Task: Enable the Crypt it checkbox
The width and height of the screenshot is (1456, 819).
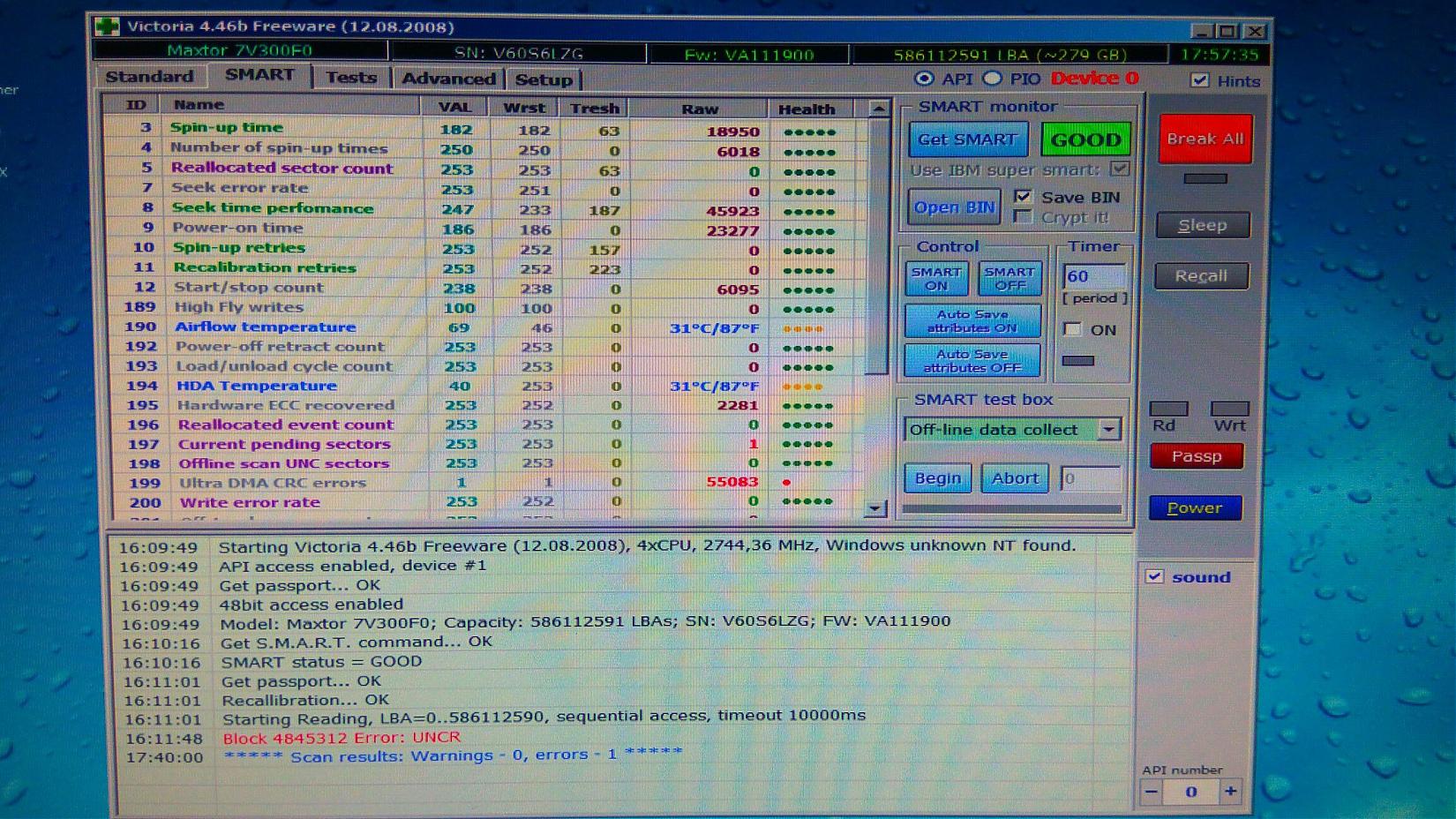Action: tap(1023, 217)
